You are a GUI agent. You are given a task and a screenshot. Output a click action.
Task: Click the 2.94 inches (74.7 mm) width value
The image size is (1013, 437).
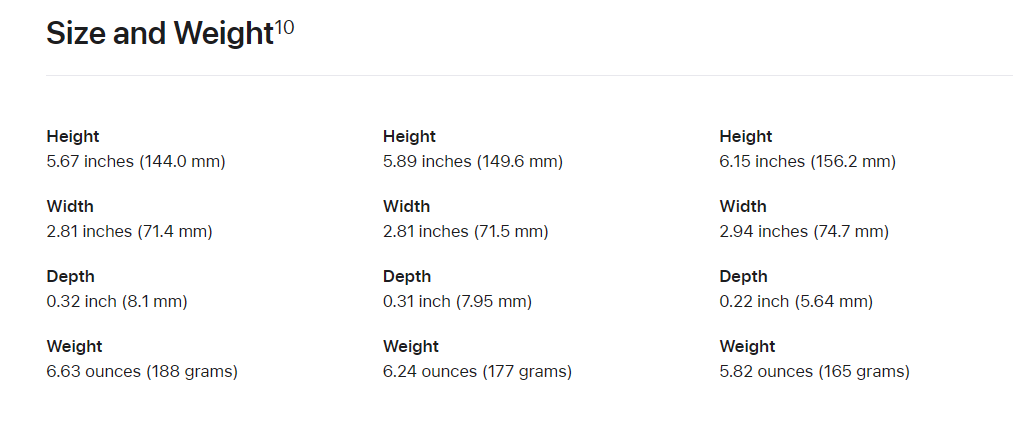point(804,232)
